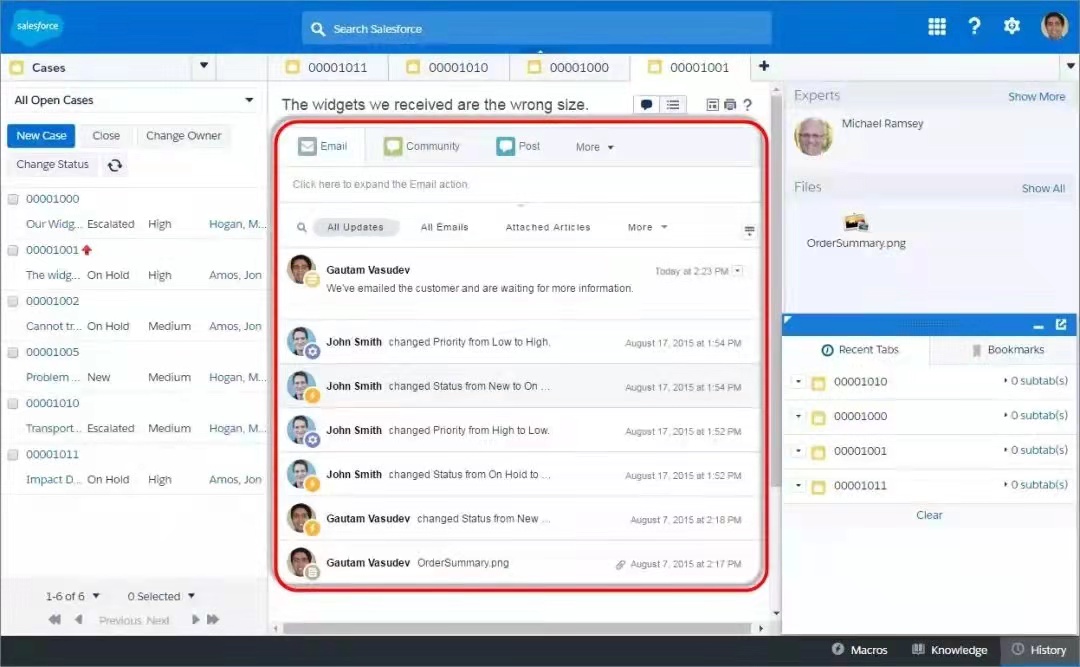Viewport: 1080px width, 667px height.
Task: Click the refresh list icon
Action: click(115, 165)
